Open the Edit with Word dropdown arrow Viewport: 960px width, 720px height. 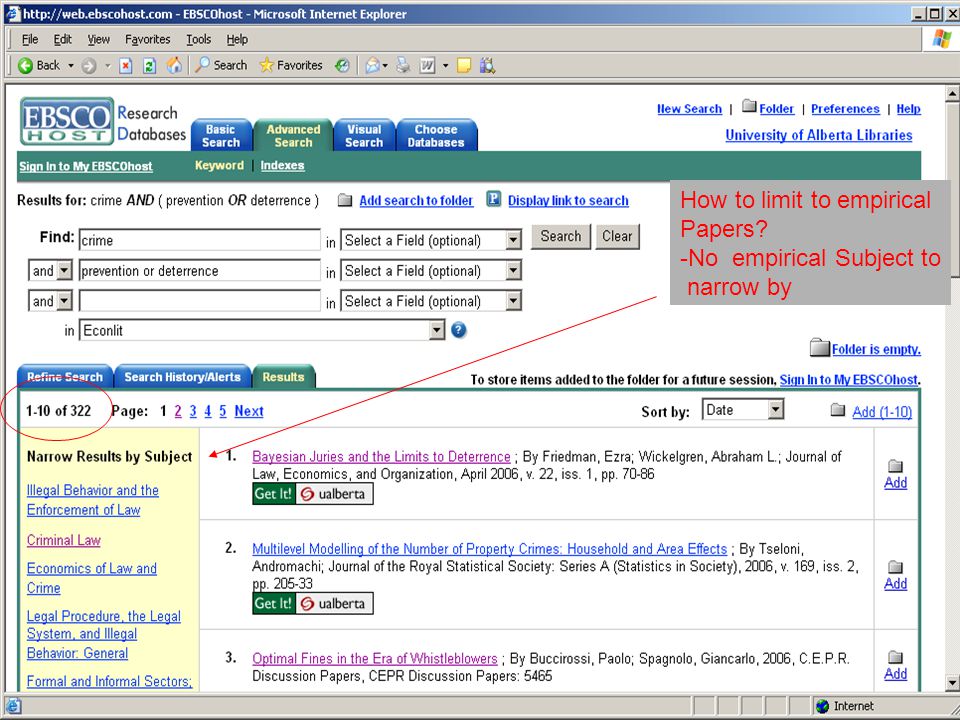click(445, 66)
